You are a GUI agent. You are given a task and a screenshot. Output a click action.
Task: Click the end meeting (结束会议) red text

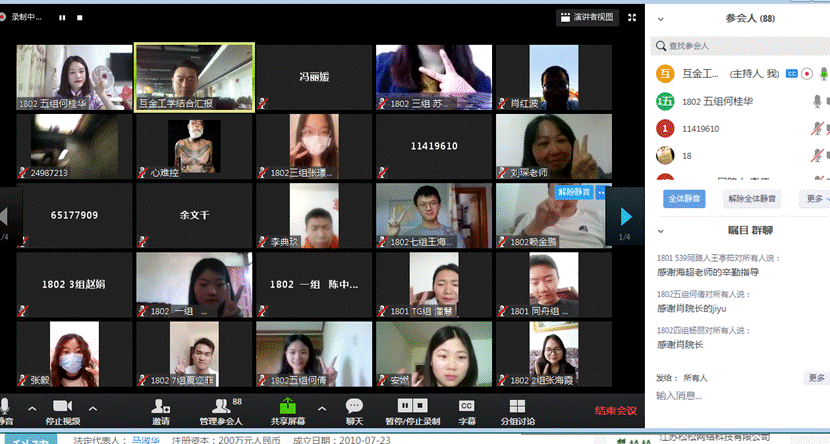615,410
